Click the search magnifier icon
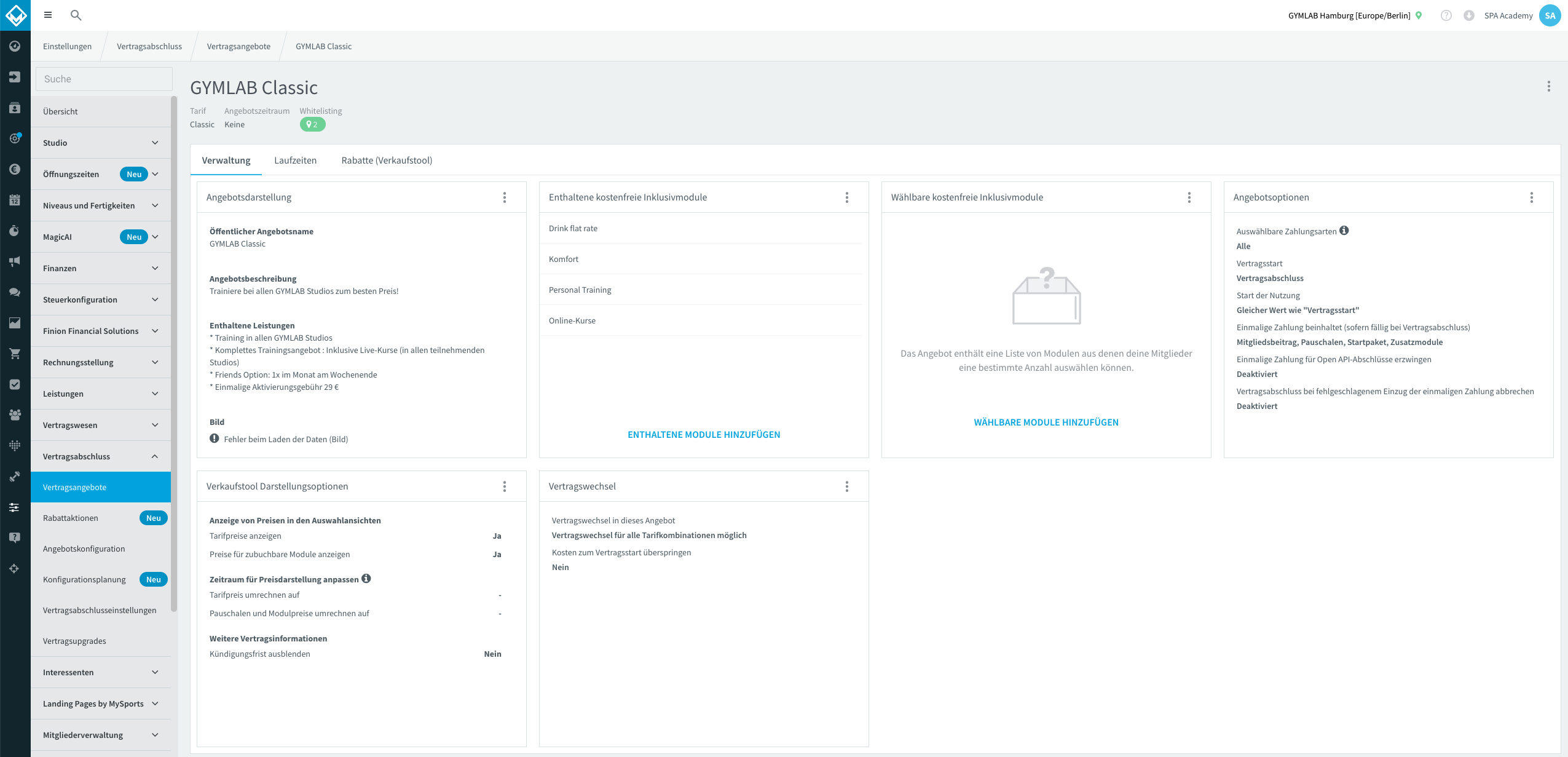Image resolution: width=1568 pixels, height=757 pixels. click(76, 15)
